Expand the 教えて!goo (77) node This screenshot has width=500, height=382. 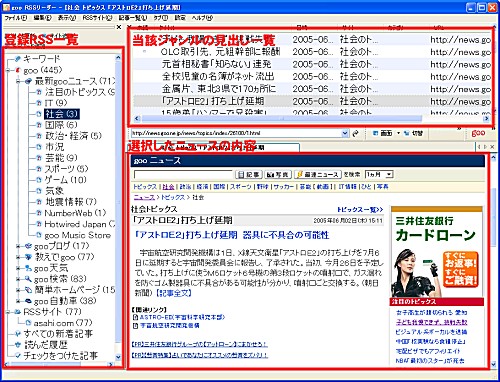pos(19,257)
